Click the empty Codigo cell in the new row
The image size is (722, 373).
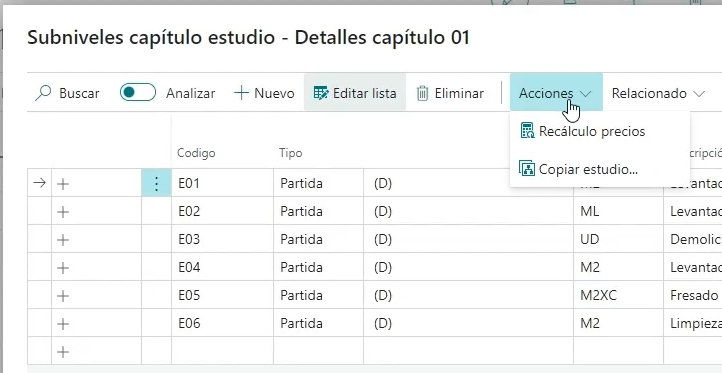[222, 351]
